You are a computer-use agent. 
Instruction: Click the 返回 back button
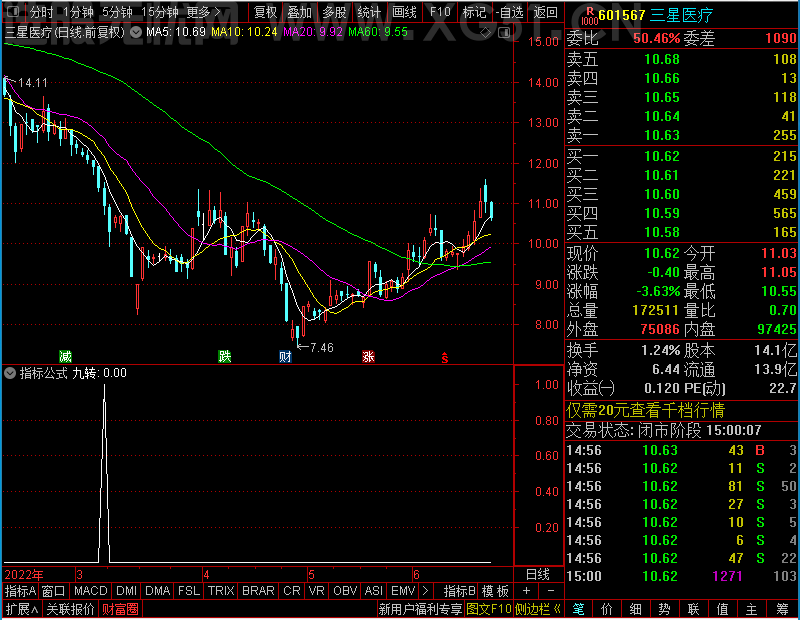pos(545,12)
